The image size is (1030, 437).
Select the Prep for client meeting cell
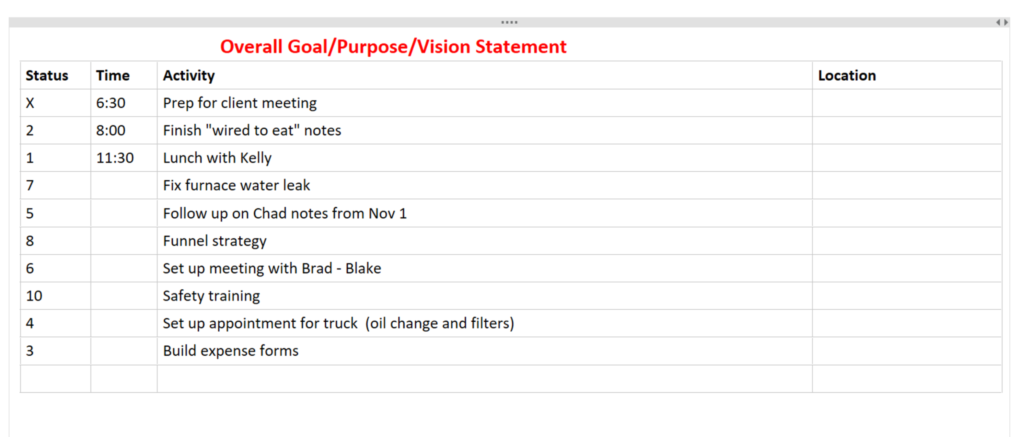tap(485, 103)
